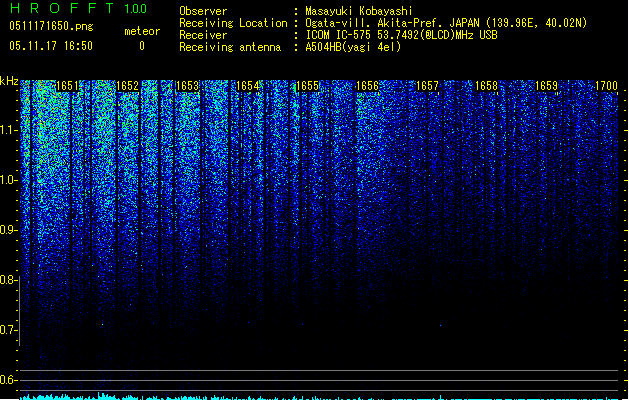Click the 1655 time marker

pyautogui.click(x=307, y=86)
